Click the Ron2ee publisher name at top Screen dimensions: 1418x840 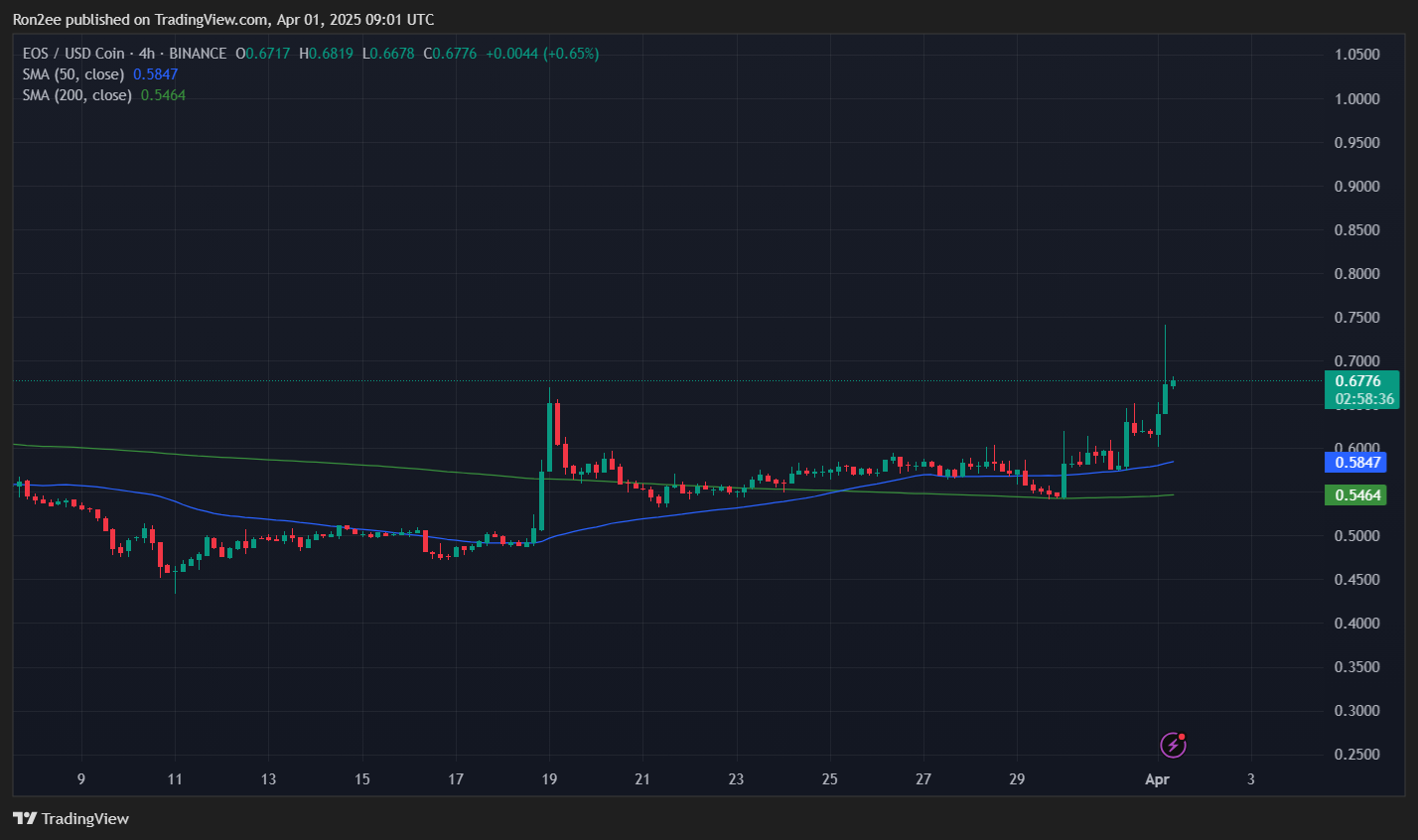point(38,19)
